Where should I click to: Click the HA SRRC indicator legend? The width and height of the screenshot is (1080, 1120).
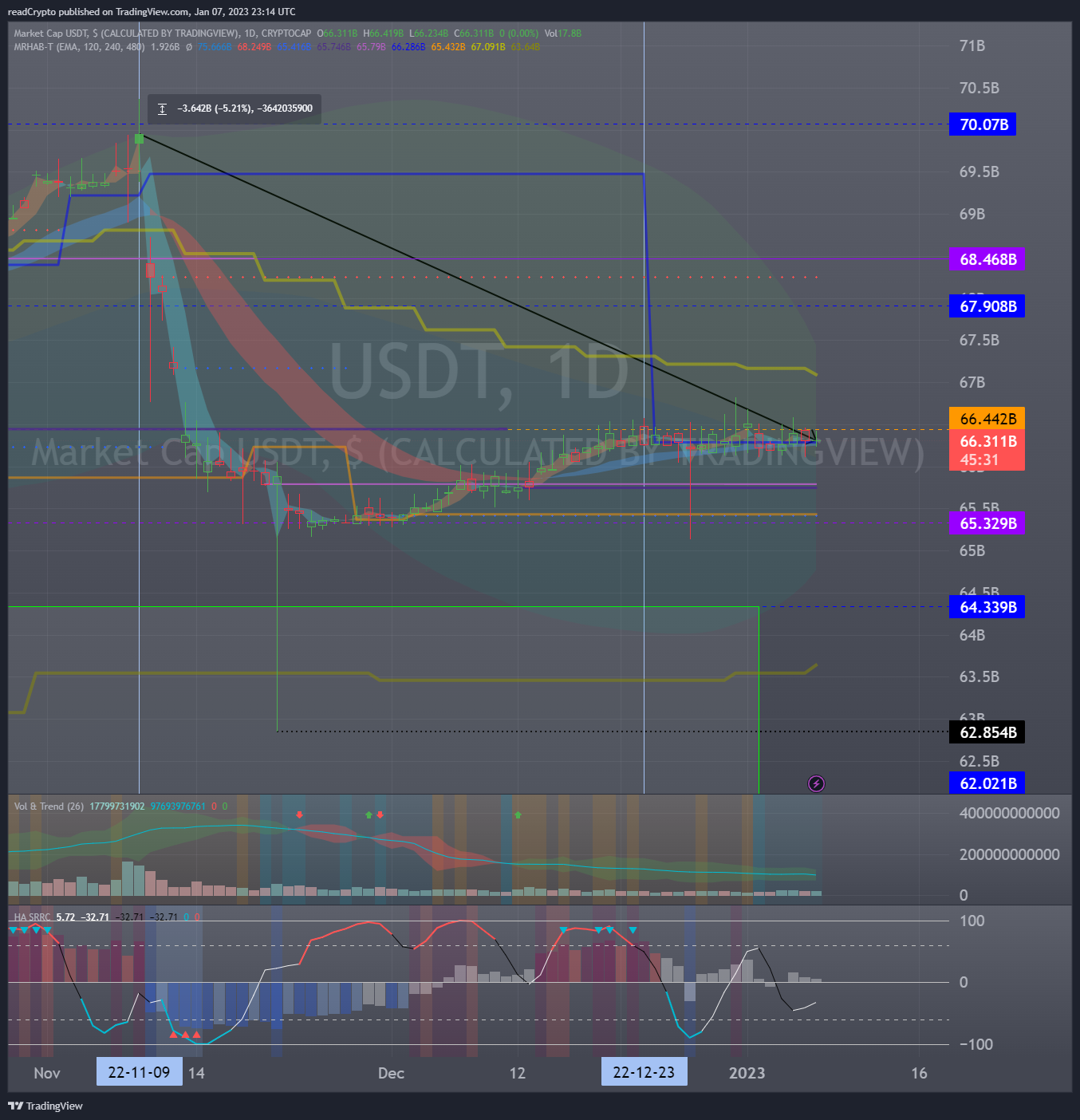point(32,917)
